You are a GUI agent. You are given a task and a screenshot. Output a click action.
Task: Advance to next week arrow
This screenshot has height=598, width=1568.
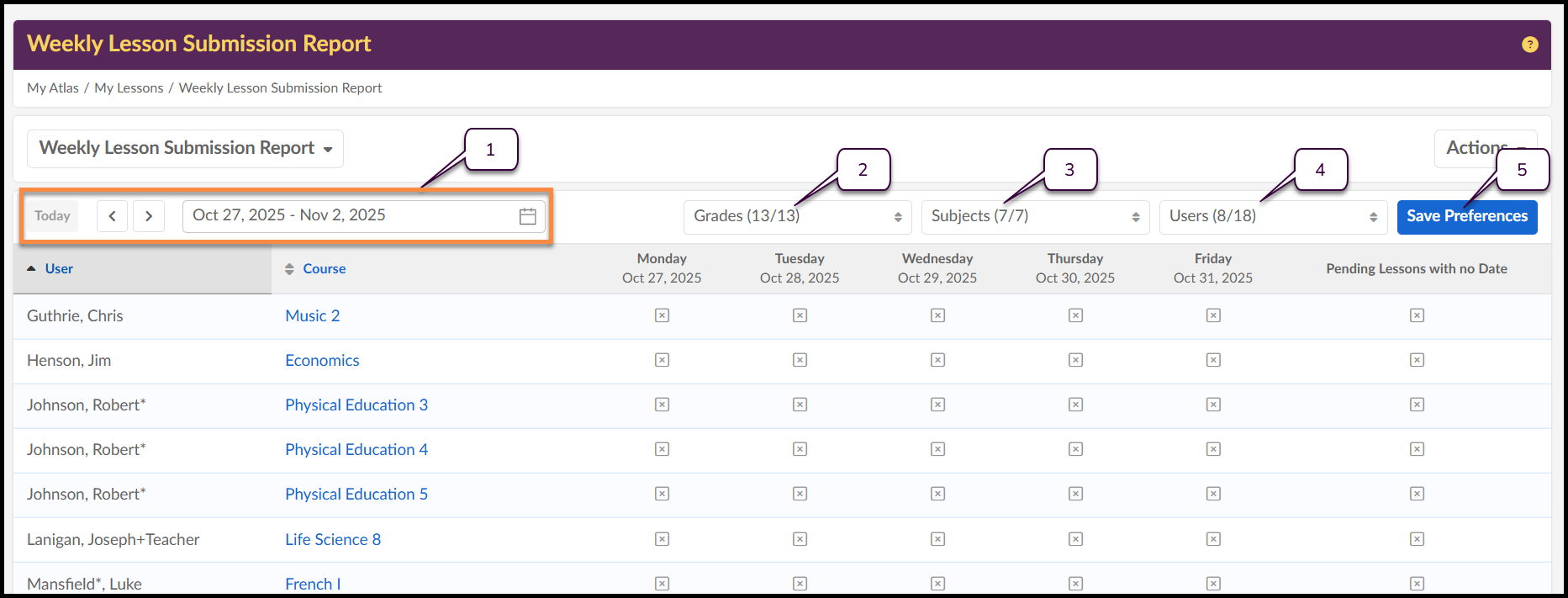coord(149,216)
